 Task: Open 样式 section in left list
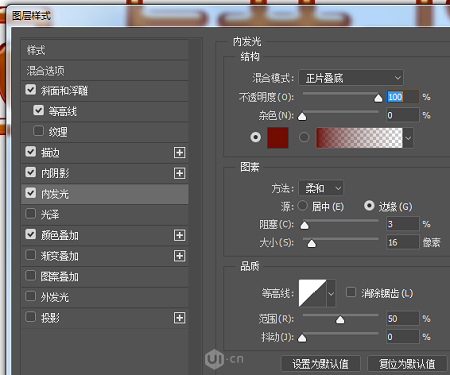[105, 50]
